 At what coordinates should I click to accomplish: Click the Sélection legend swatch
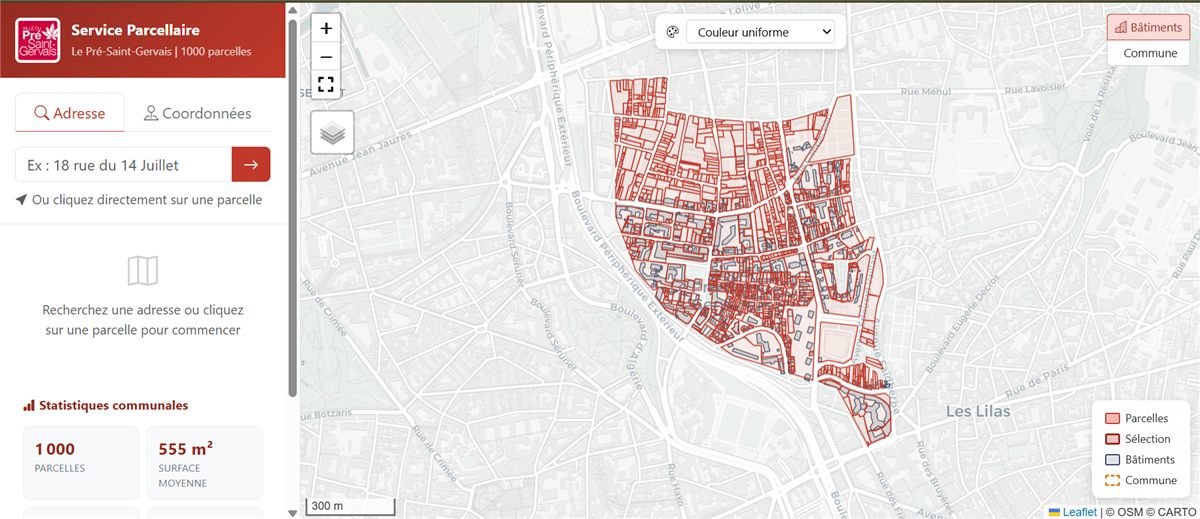1112,439
